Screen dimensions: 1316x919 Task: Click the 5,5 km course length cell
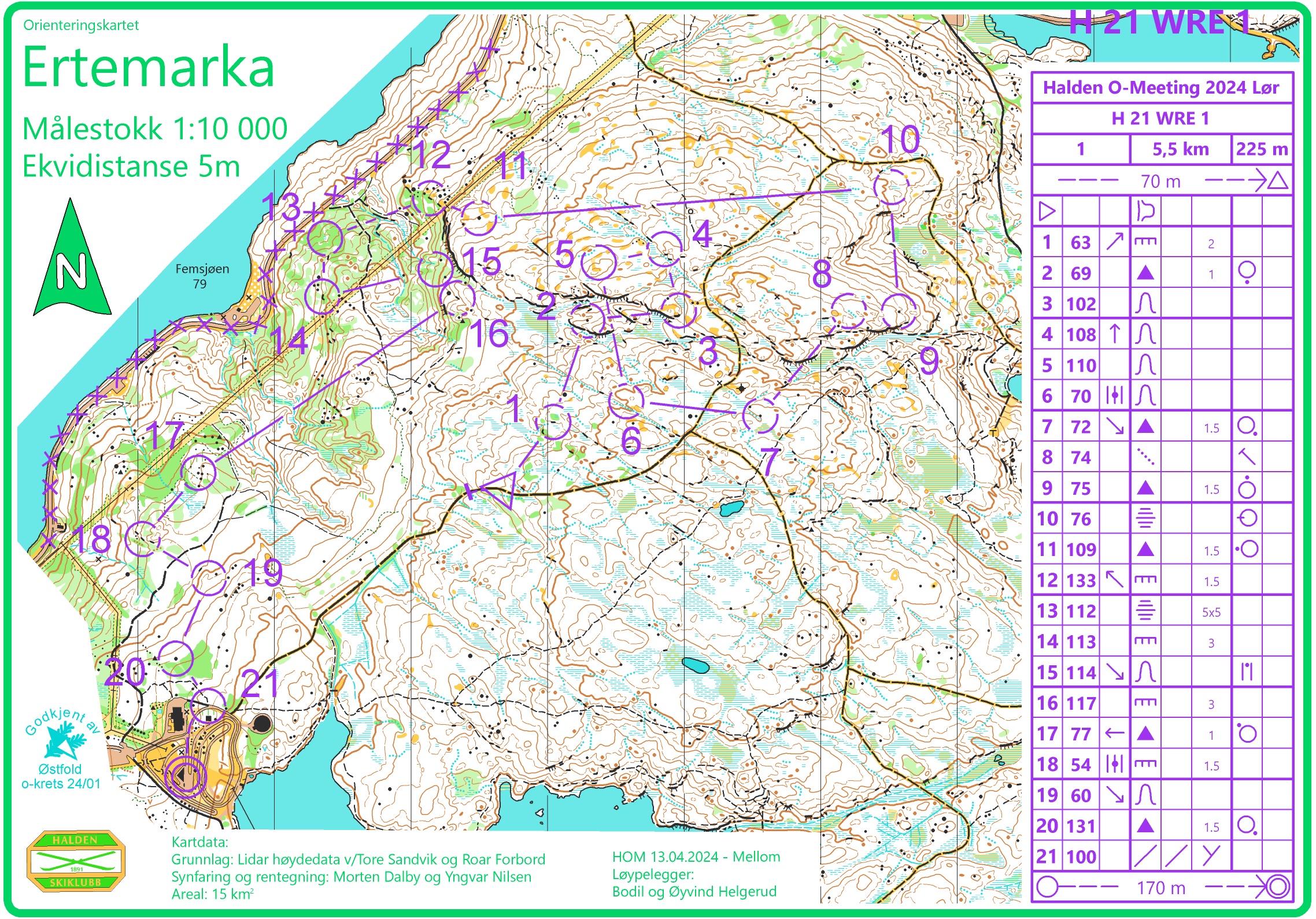coord(1180,149)
